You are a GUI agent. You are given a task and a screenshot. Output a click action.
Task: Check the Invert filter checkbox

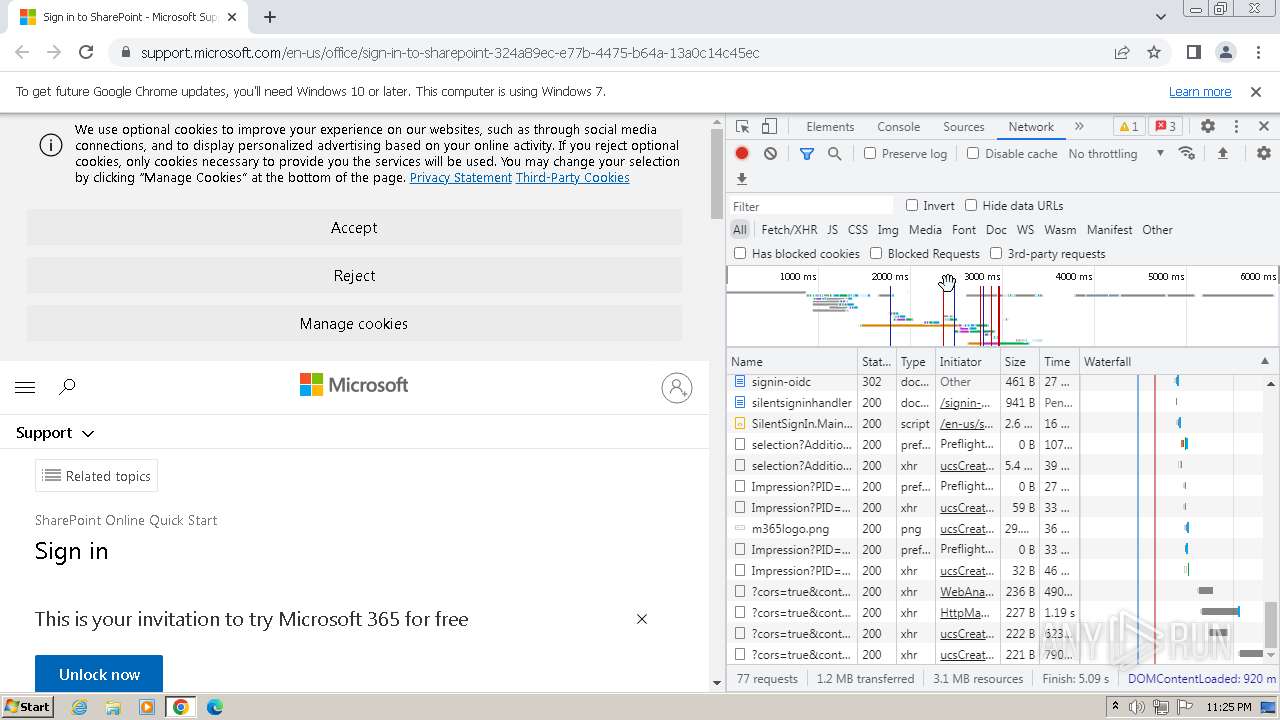tap(912, 205)
